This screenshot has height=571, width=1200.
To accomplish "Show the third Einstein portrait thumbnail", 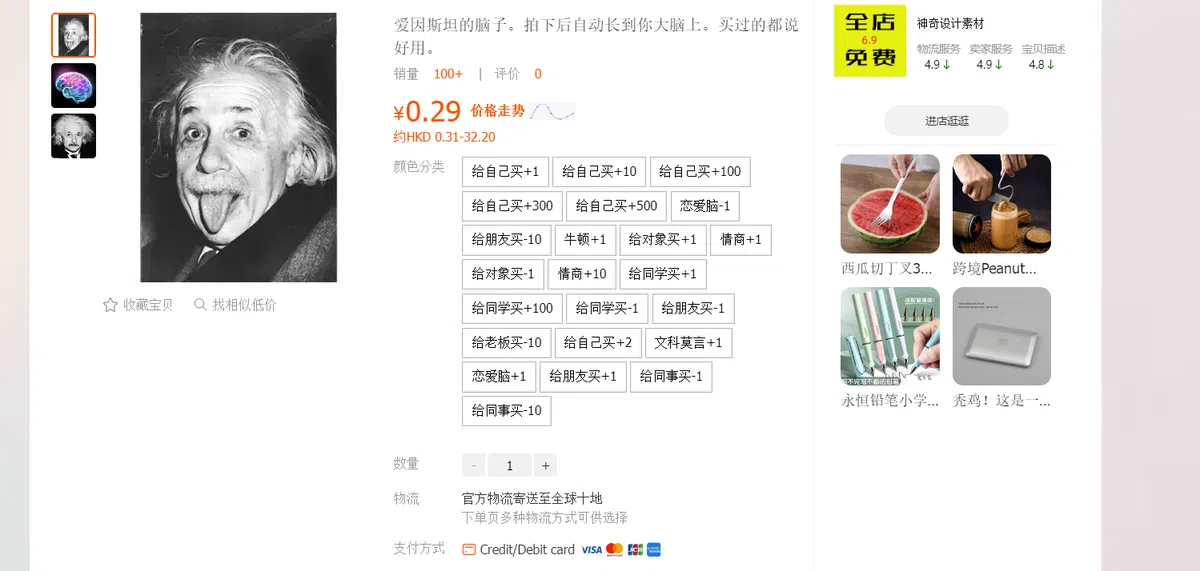I will [x=74, y=136].
